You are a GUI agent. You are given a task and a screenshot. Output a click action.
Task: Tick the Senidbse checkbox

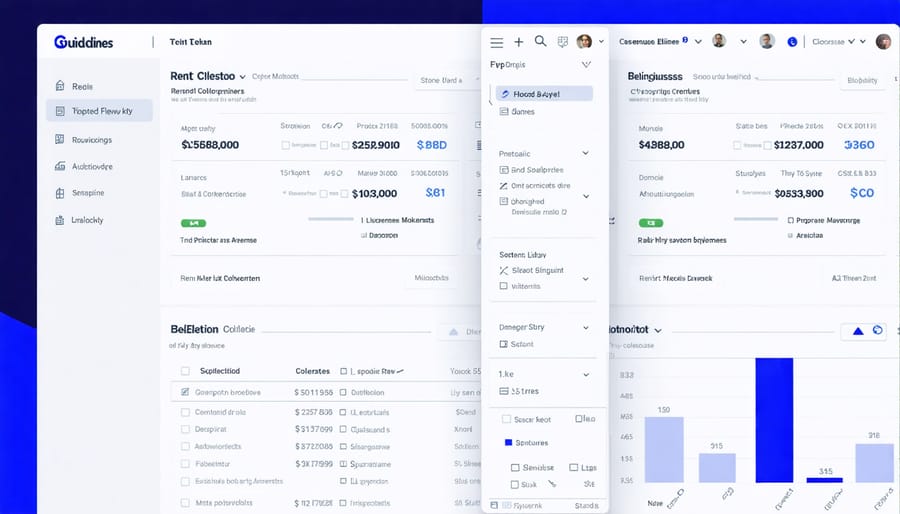tap(515, 468)
